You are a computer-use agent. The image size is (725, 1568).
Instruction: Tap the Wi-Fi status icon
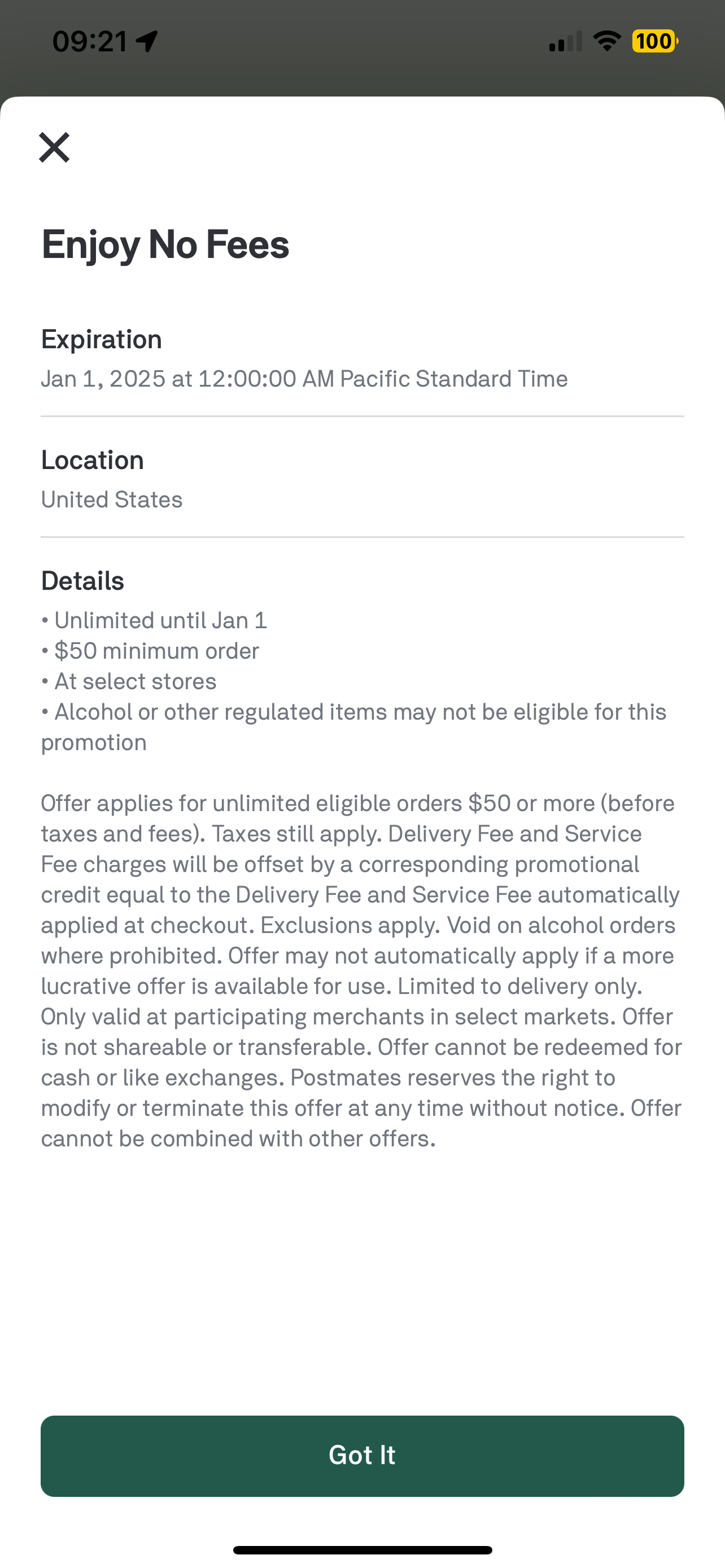point(606,41)
